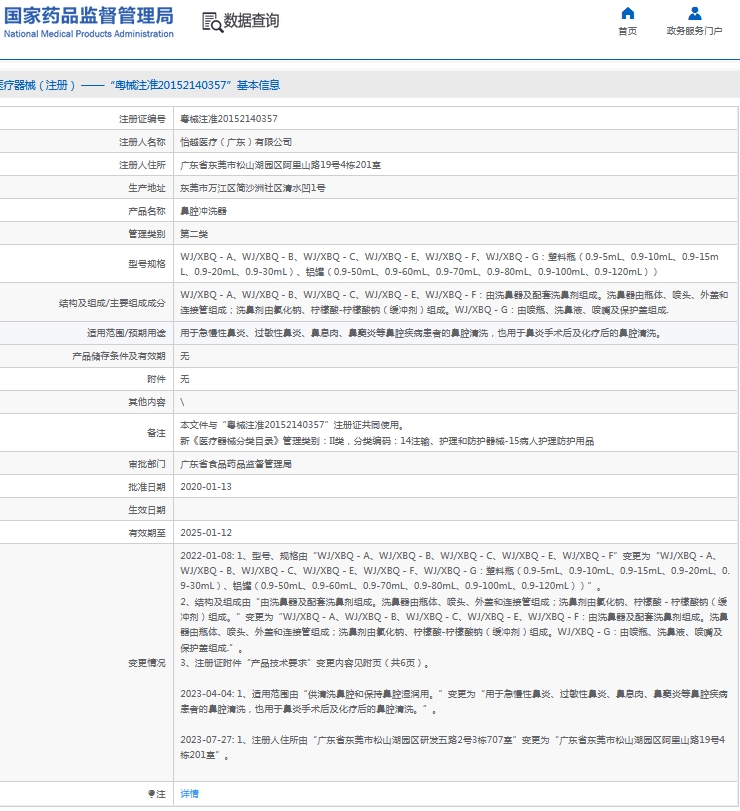Click the 产品名称 row label
This screenshot has width=740, height=811.
(x=147, y=211)
